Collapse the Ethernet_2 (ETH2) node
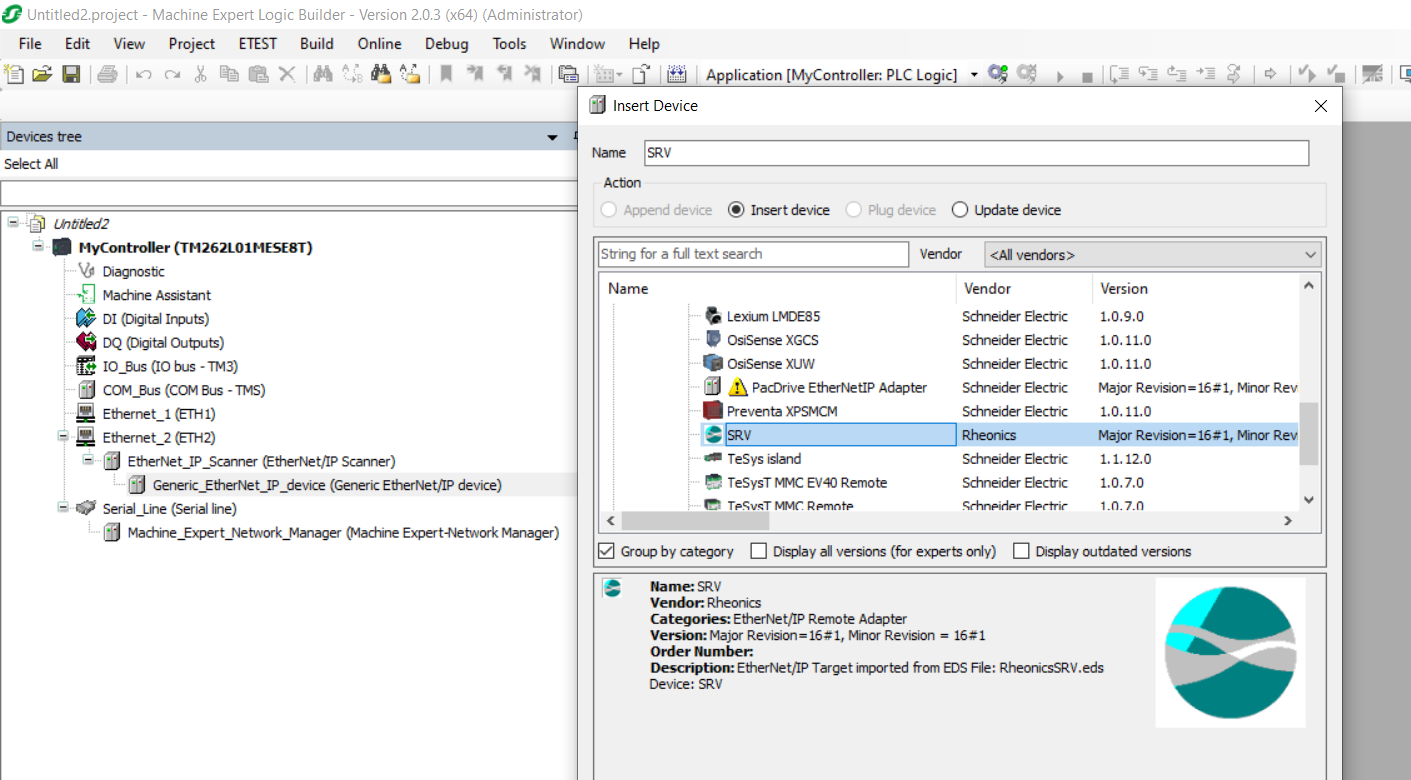Screen dimensions: 1411x780 click(63, 437)
